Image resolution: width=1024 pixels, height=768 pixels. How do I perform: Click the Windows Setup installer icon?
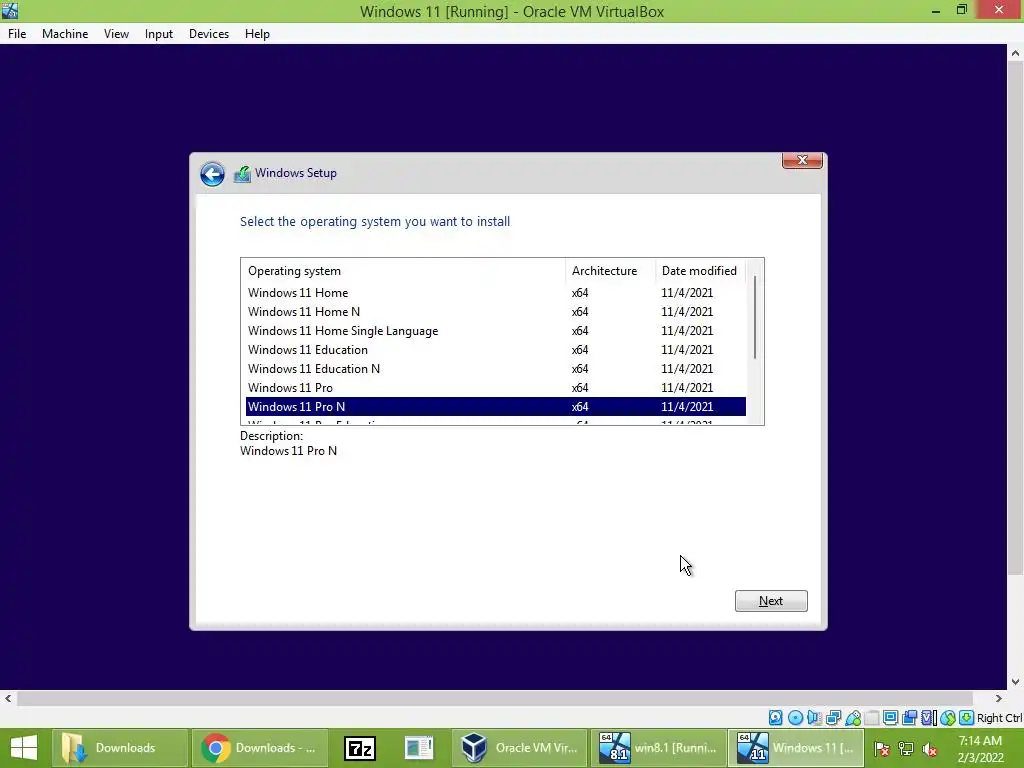click(x=242, y=174)
